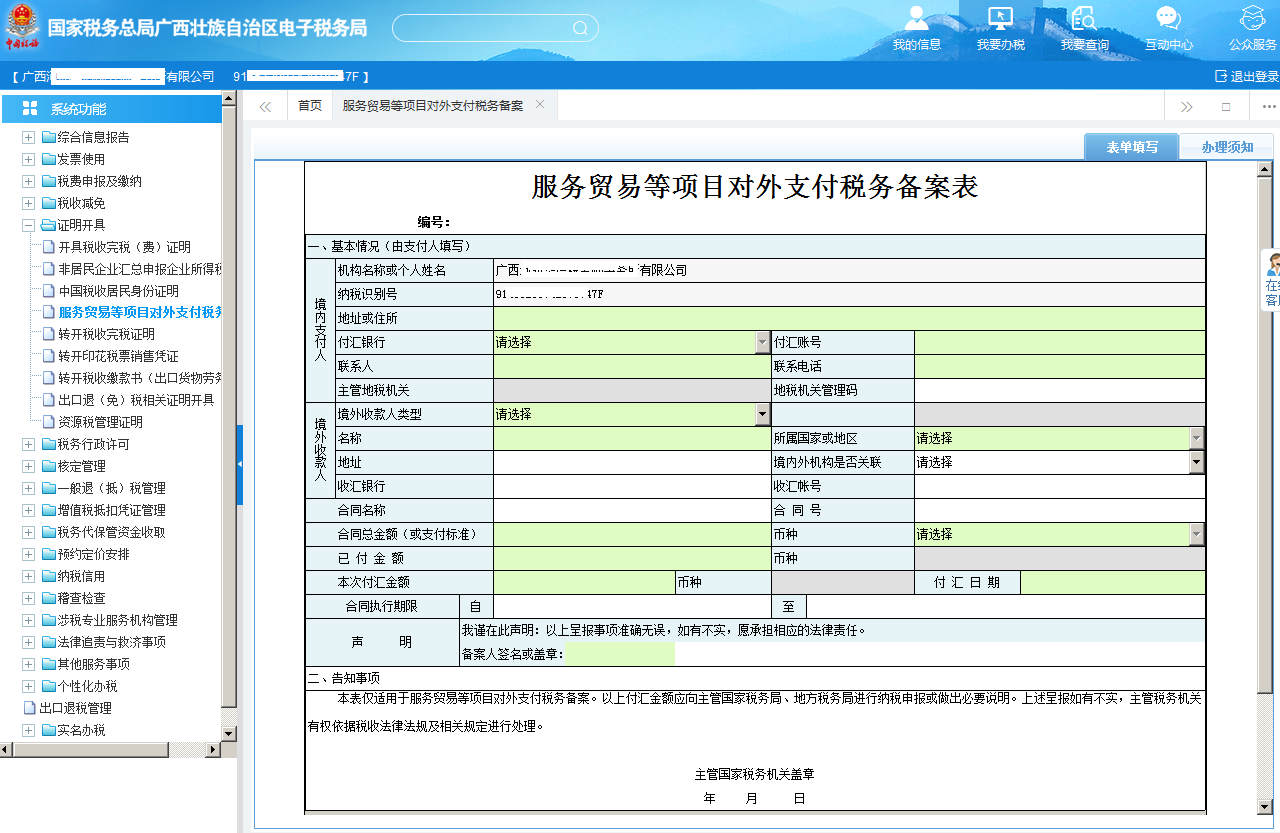Expand the 税费申报及缴纳 tree node
Image resolution: width=1280 pixels, height=833 pixels.
tap(28, 181)
